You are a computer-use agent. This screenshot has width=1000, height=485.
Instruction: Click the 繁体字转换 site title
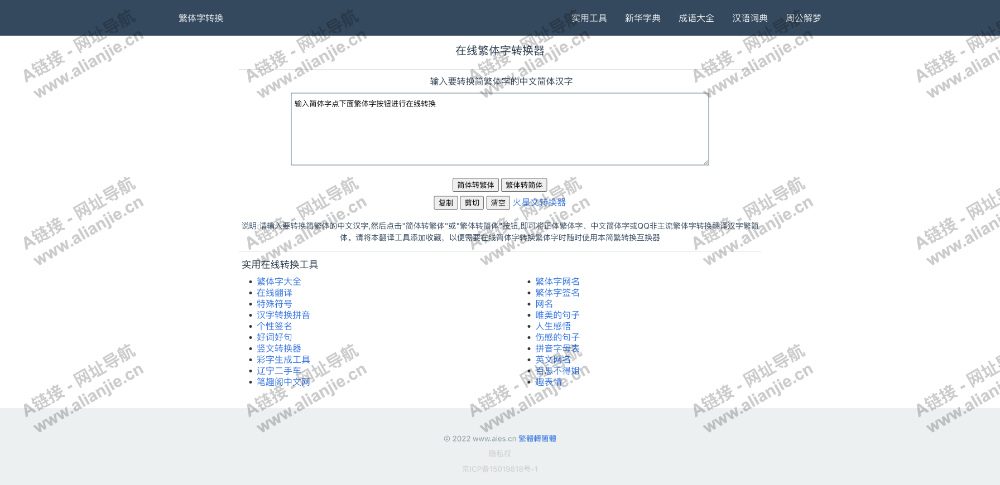point(201,18)
